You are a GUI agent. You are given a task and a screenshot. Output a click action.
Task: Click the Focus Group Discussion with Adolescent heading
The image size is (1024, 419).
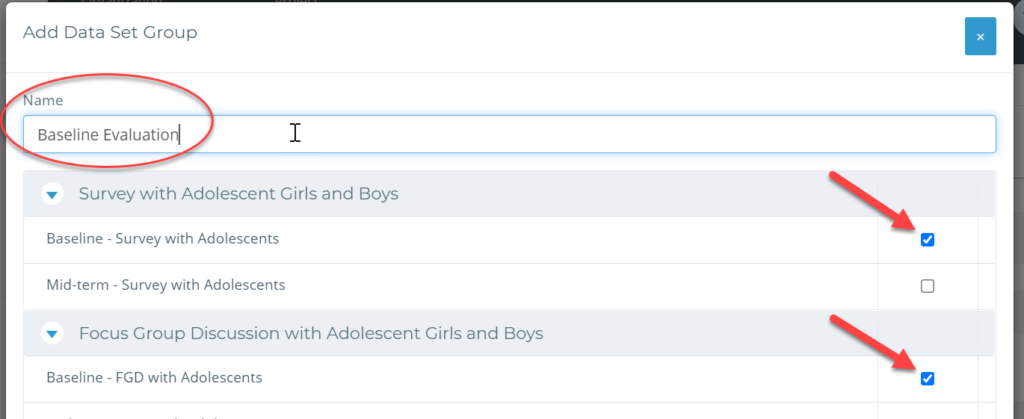coord(311,334)
